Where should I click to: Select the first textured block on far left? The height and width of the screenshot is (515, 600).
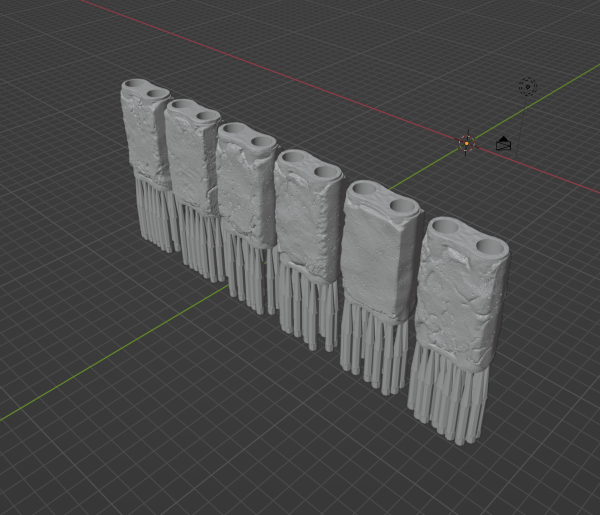pyautogui.click(x=143, y=130)
